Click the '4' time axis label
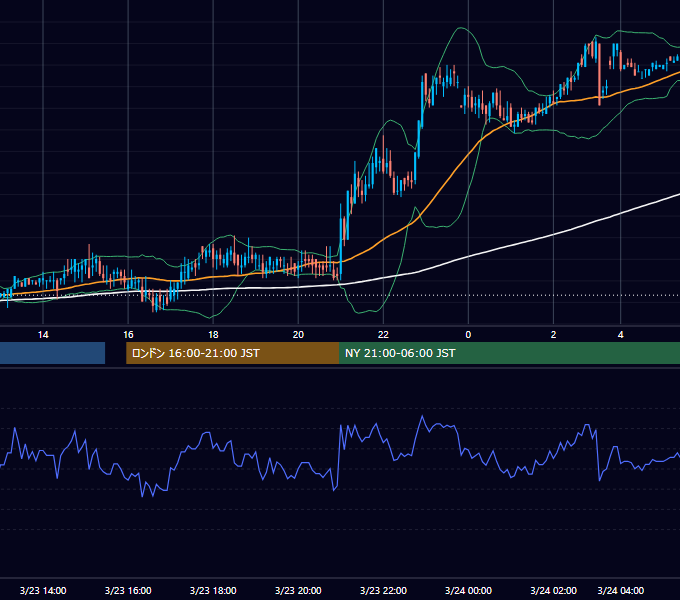Viewport: 680px width, 600px height. click(621, 335)
